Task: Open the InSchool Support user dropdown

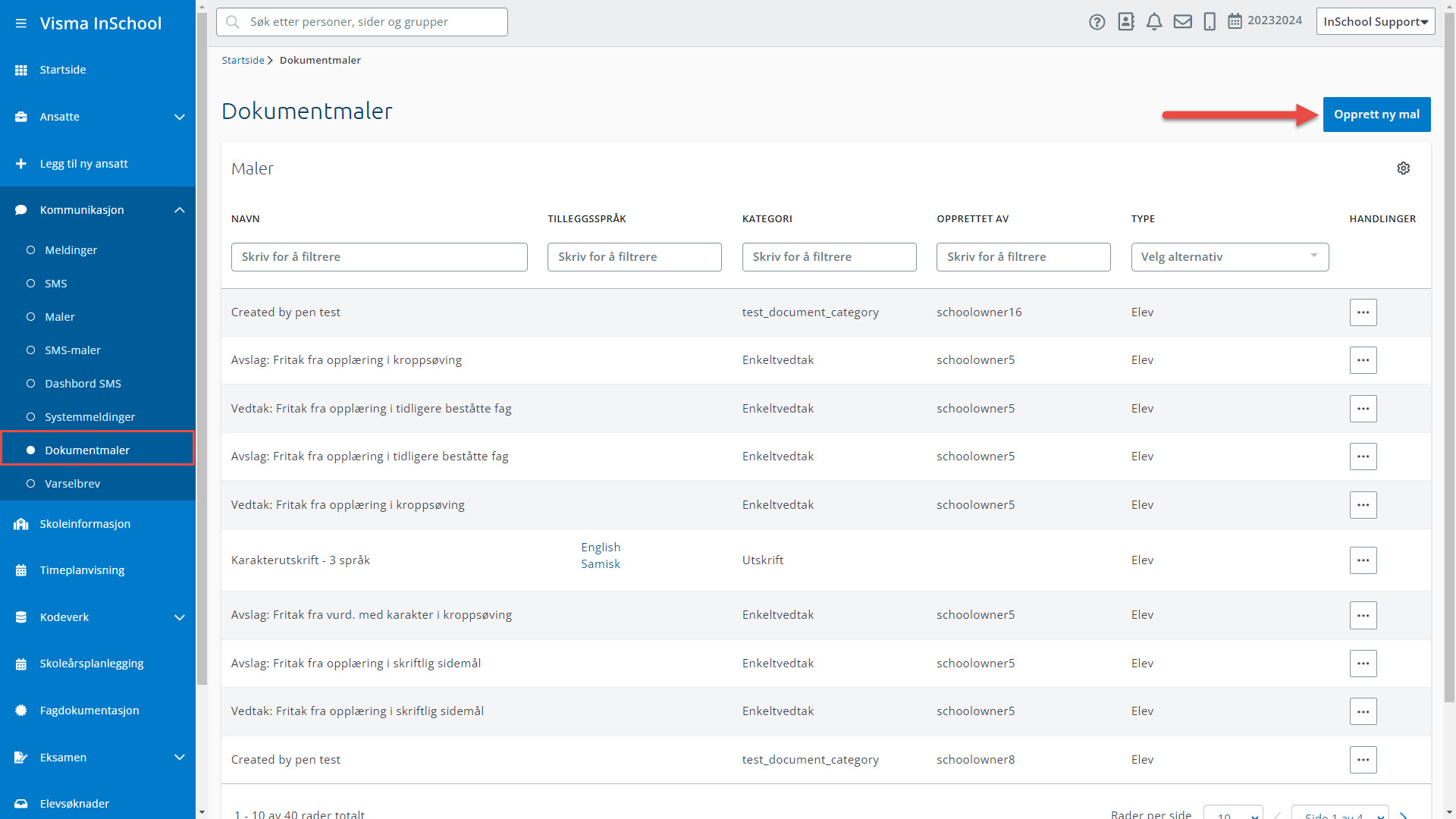Action: (1375, 22)
